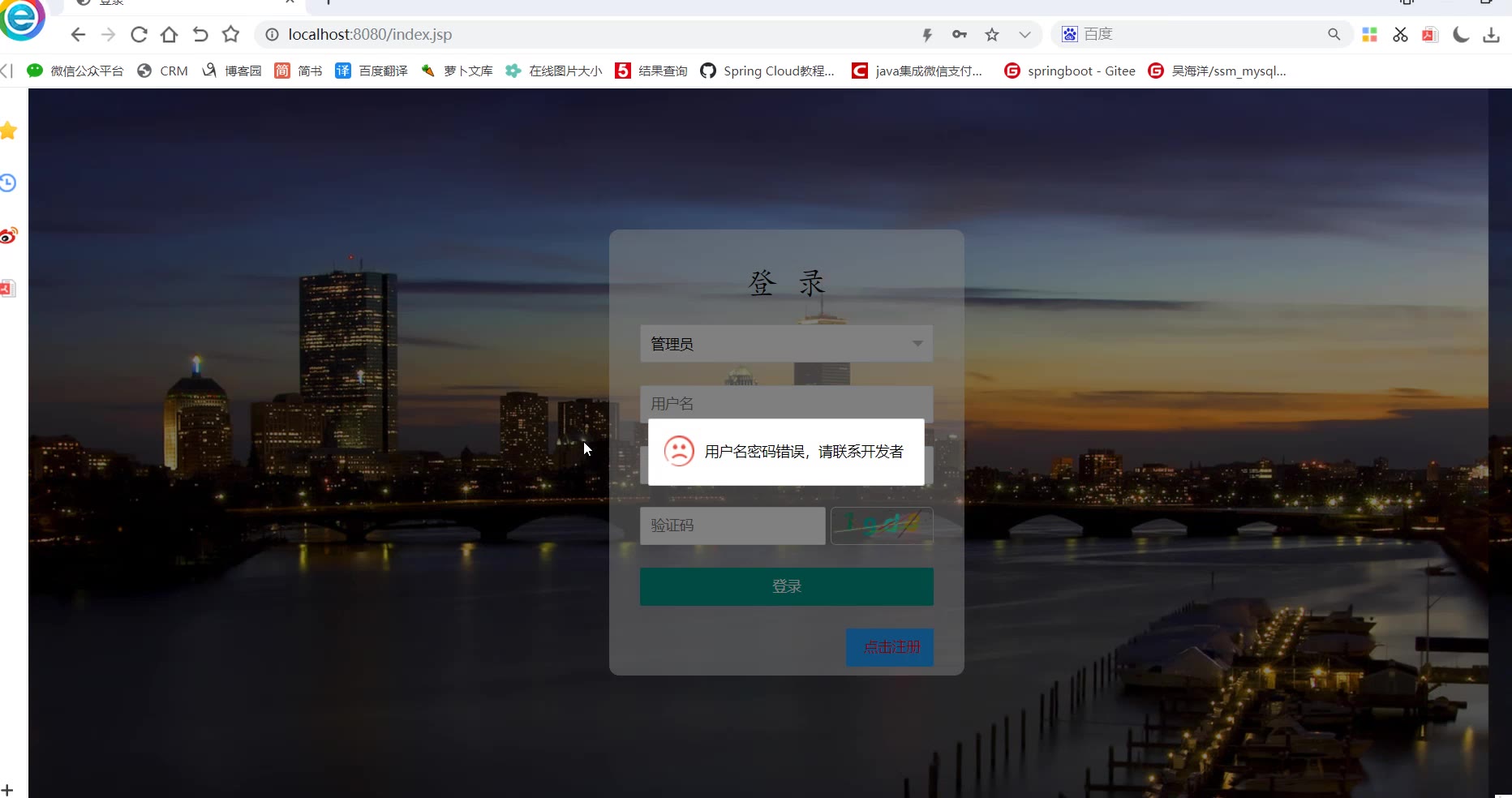Open the 博客园 bookmark

coord(232,71)
